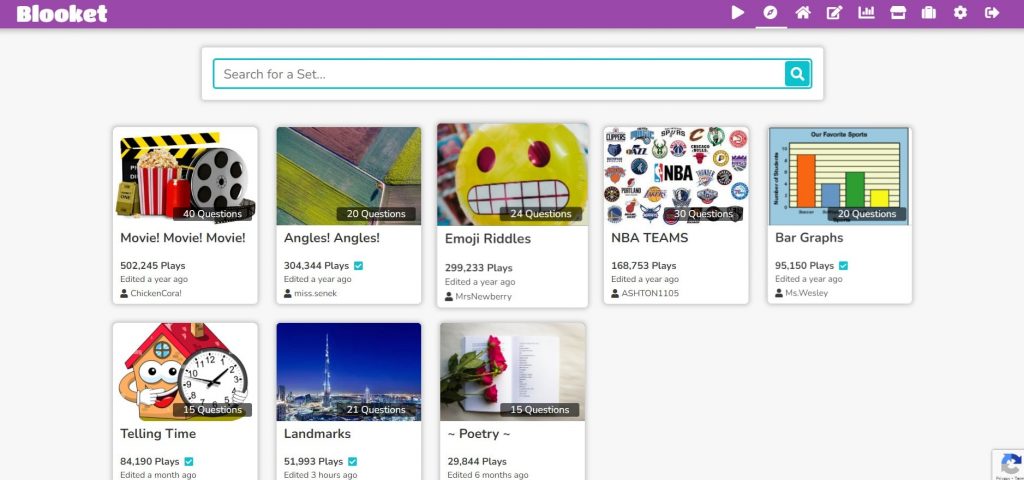The image size is (1024, 480).
Task: Click the author name Ms.Wesley
Action: pyautogui.click(x=807, y=294)
